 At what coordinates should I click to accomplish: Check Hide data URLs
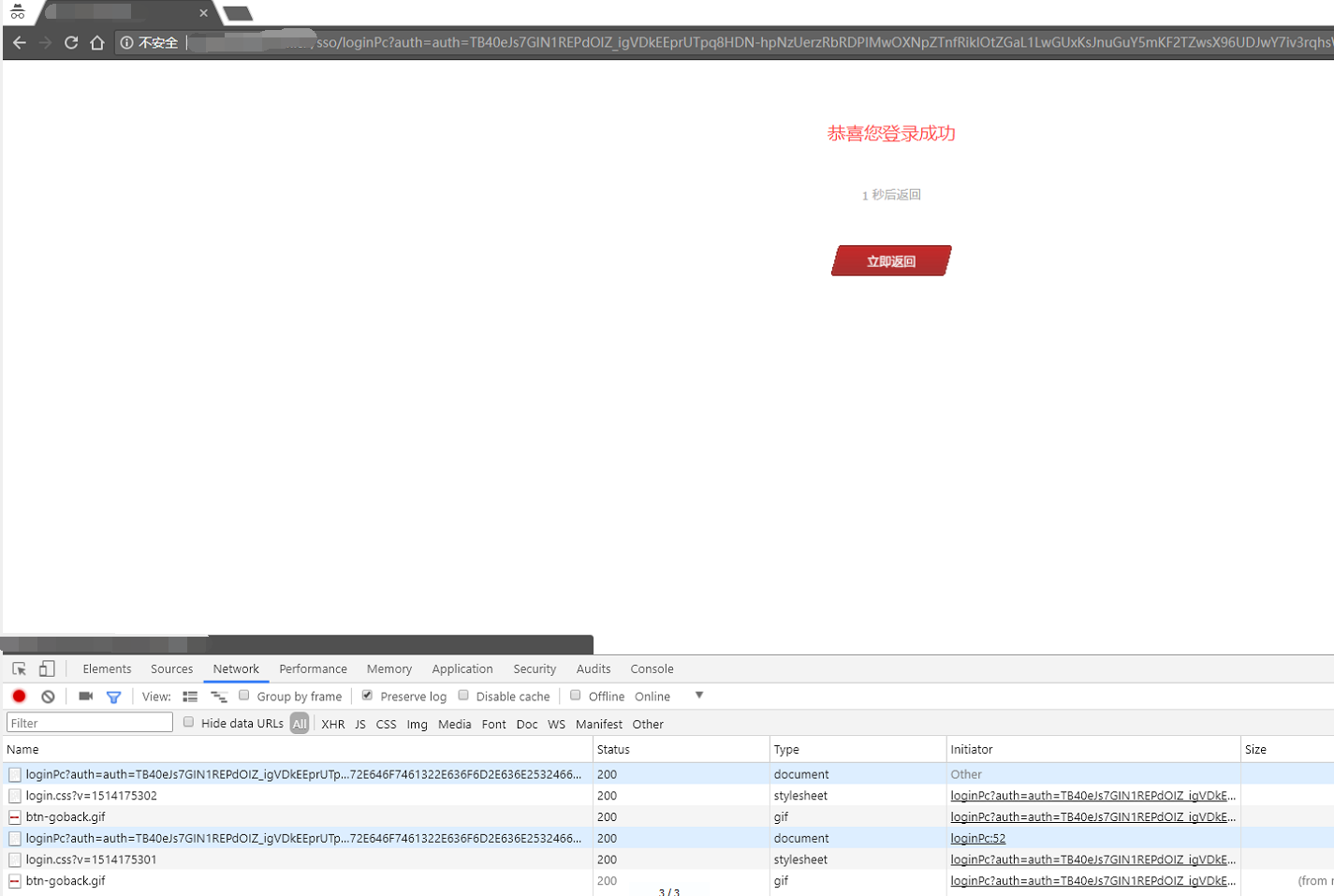point(188,722)
